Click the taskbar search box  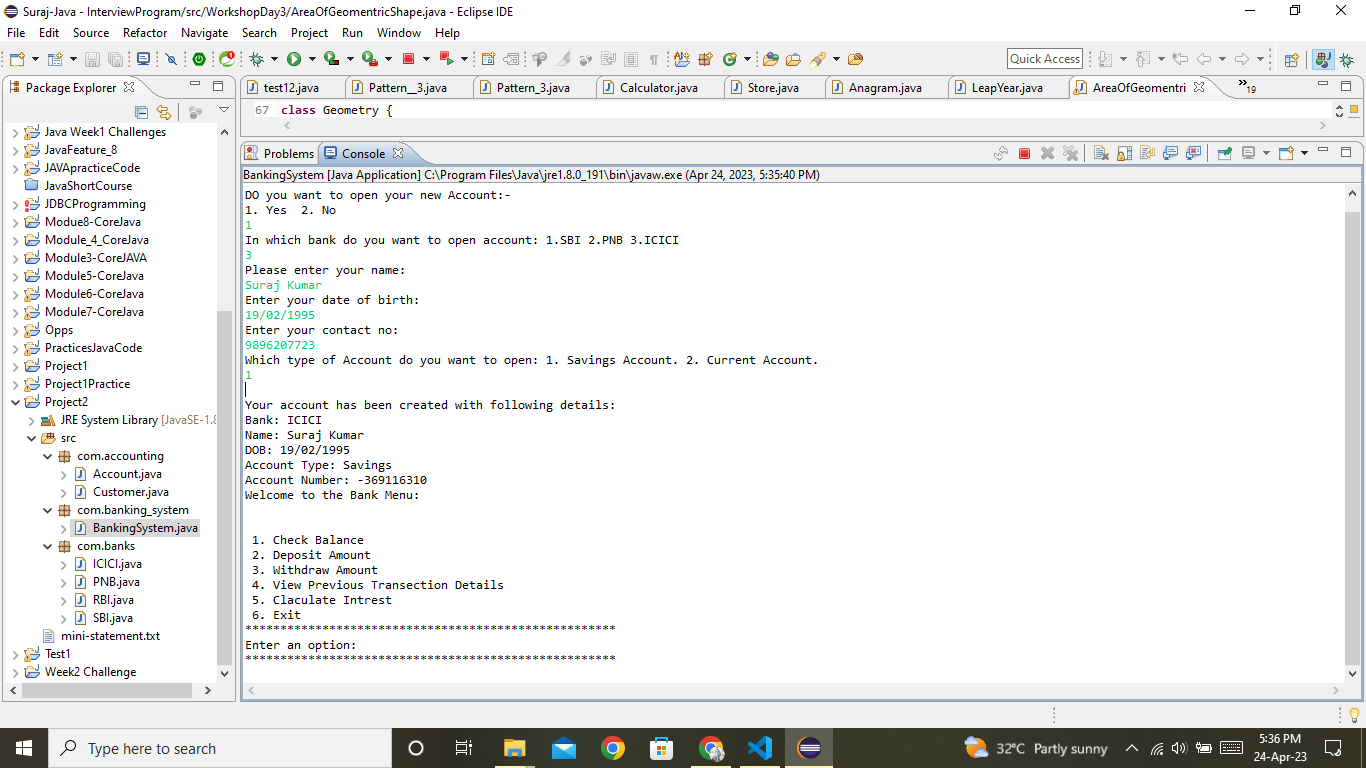(x=219, y=748)
